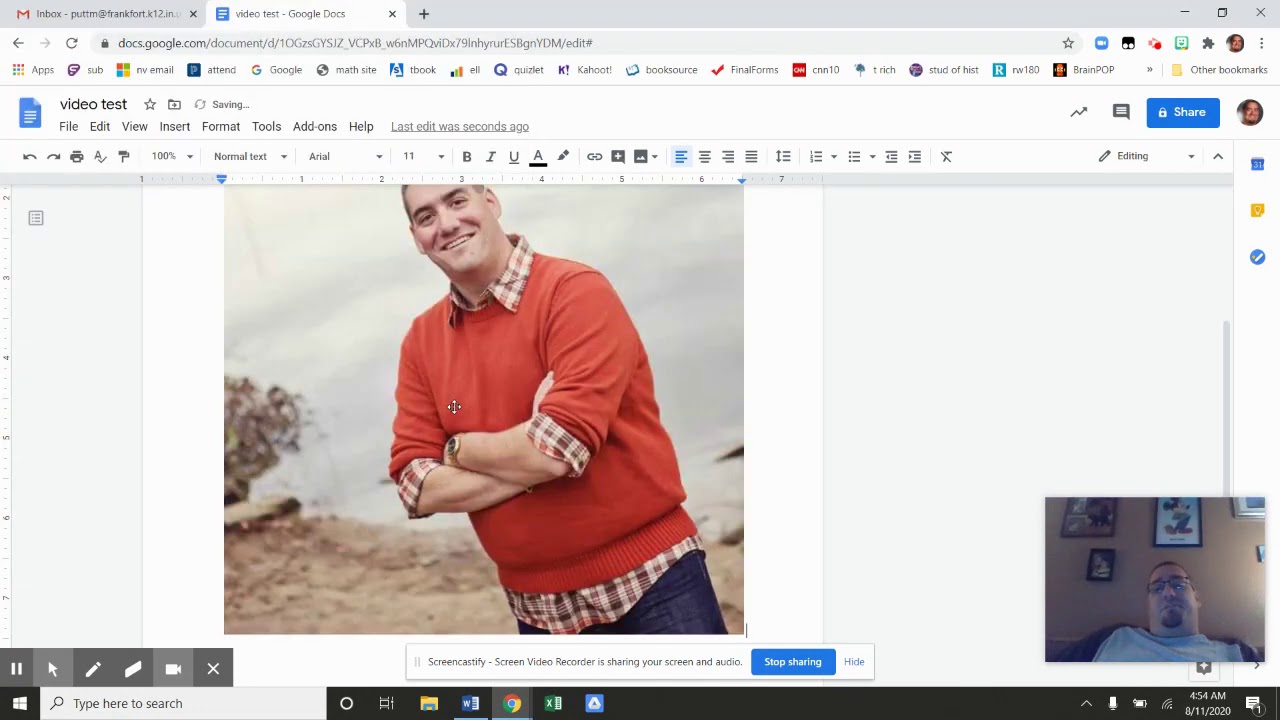Insert link using chain icon
Viewport: 1280px width, 720px height.
[594, 156]
